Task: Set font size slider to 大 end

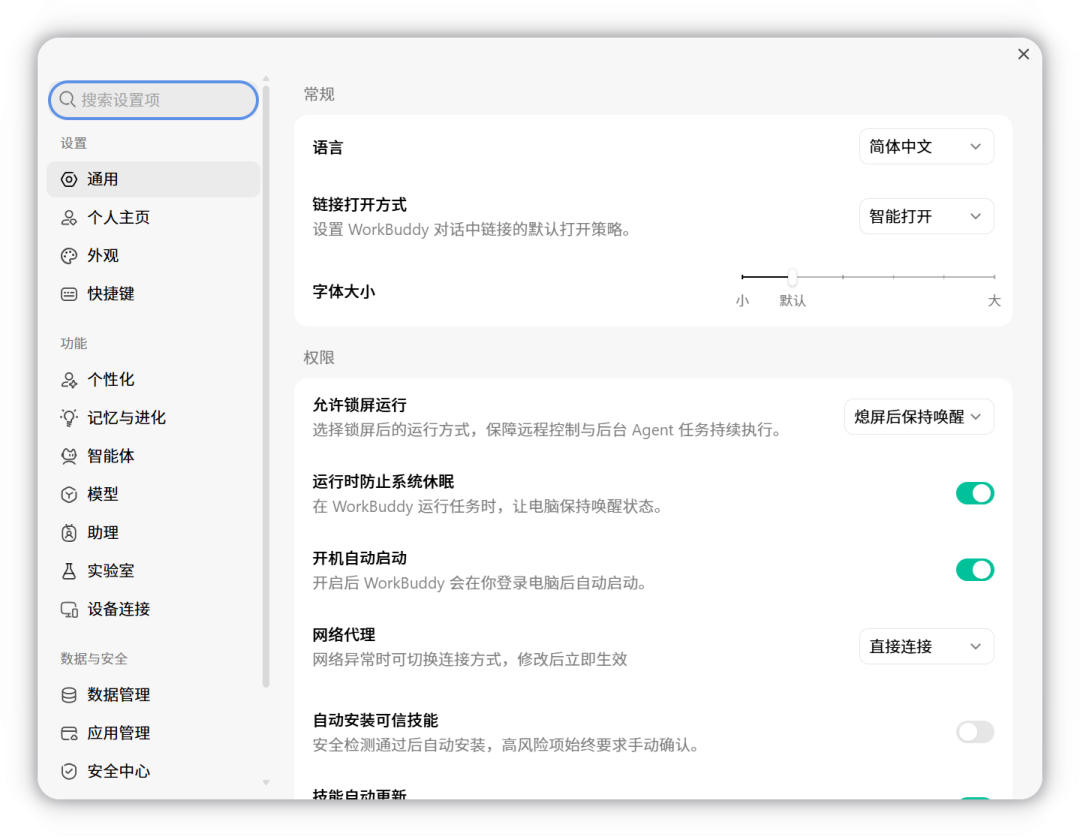Action: pos(994,277)
